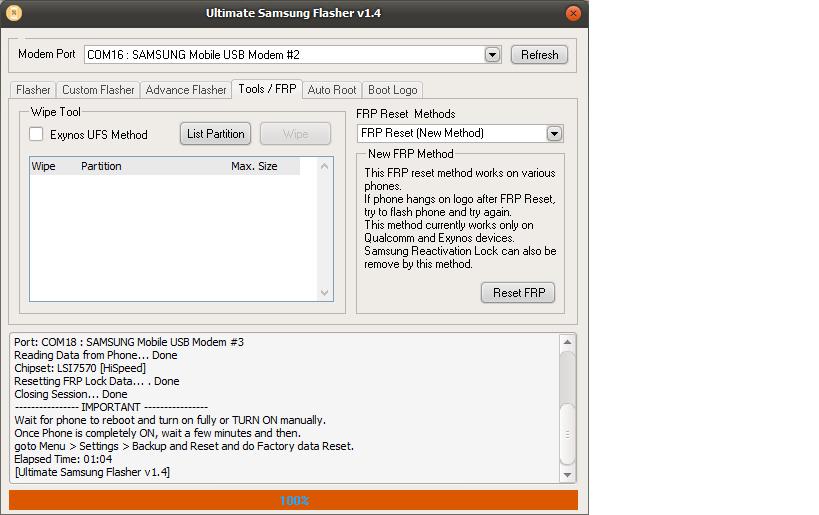Click the Wipe column header
Image resolution: width=819 pixels, height=515 pixels.
(43, 166)
